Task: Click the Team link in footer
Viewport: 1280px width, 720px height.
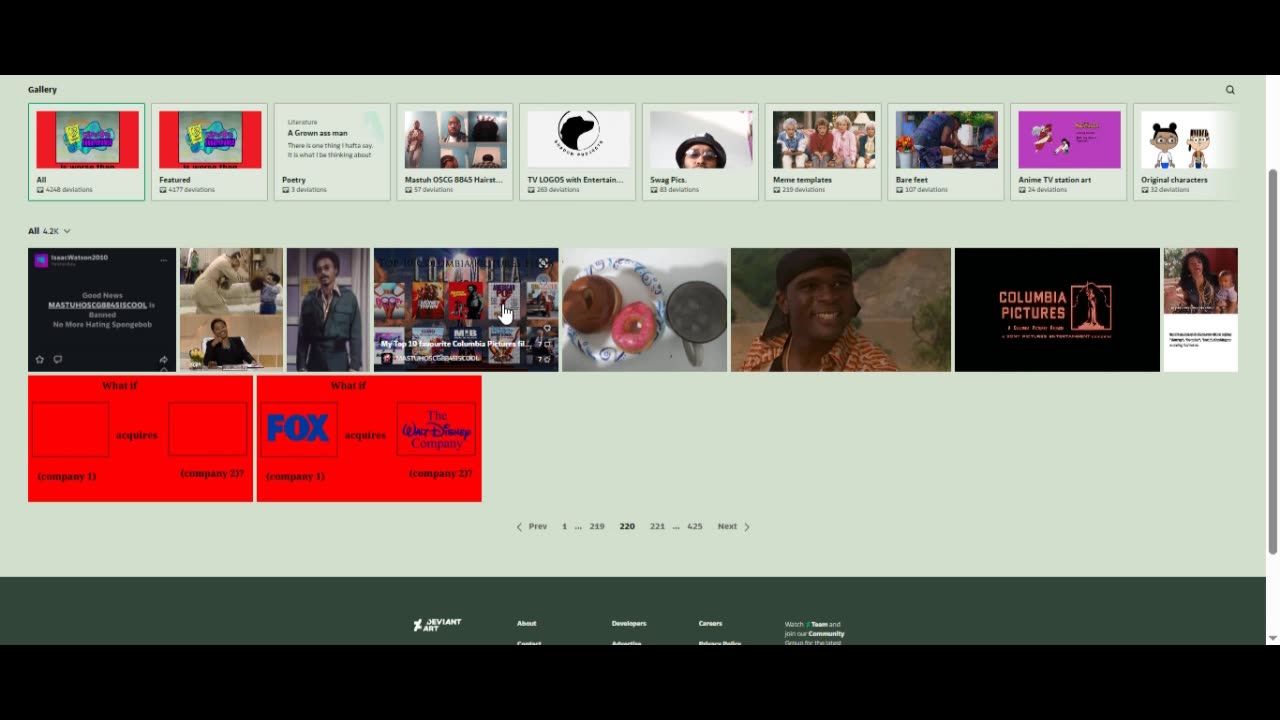Action: [818, 624]
